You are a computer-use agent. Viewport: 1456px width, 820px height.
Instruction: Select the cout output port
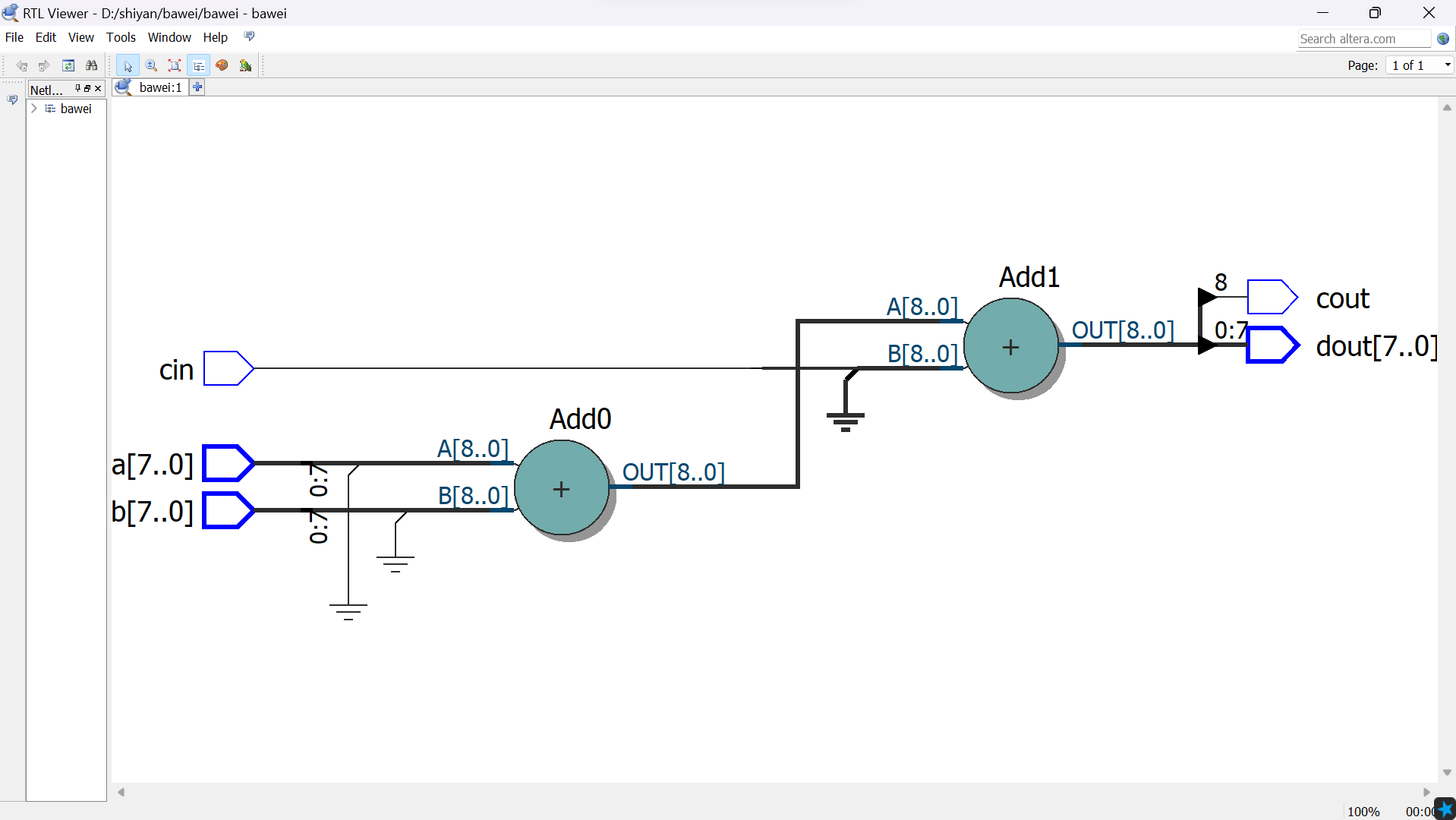click(x=1272, y=297)
